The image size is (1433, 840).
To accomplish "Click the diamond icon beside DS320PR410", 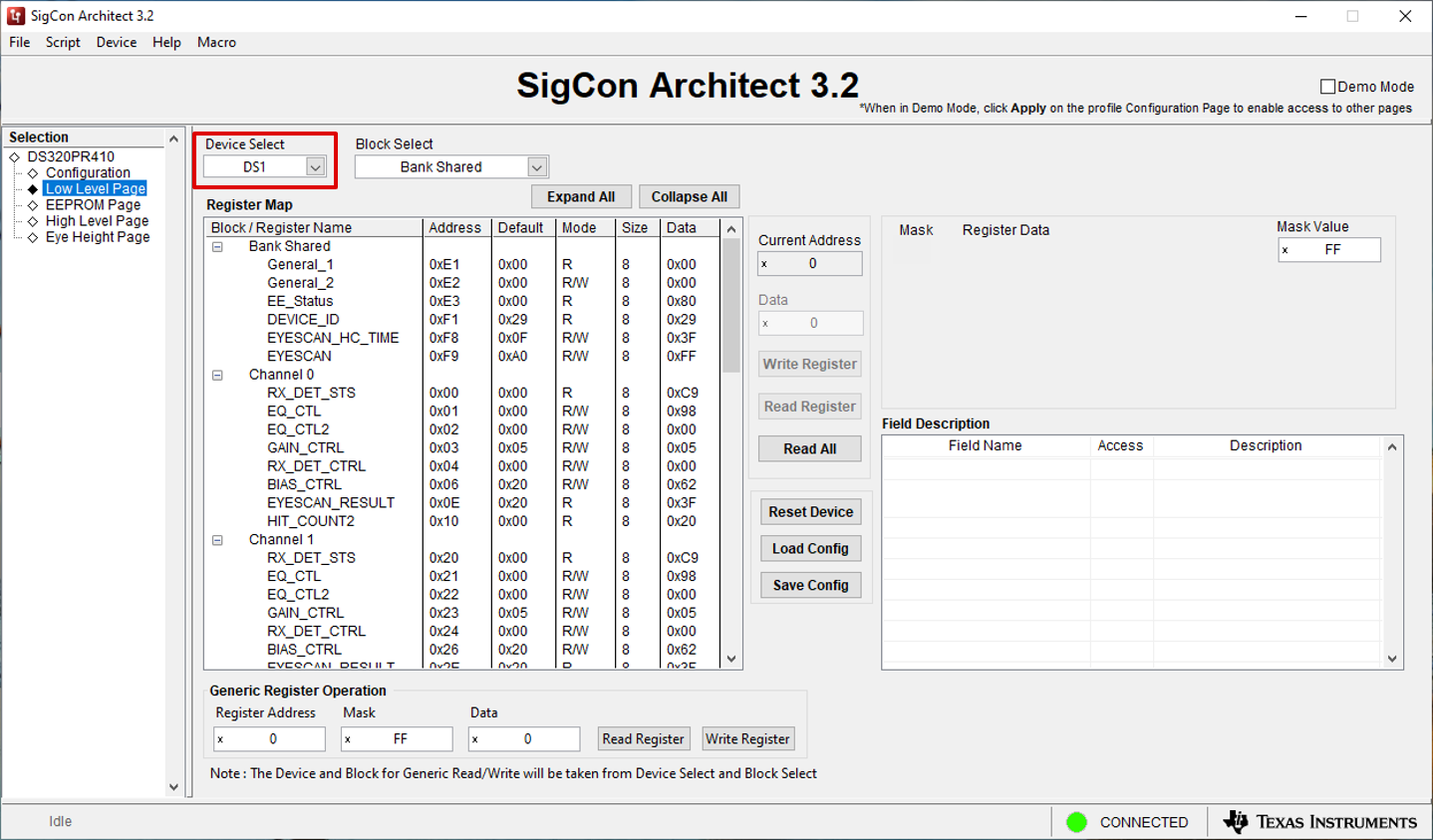I will [x=14, y=156].
